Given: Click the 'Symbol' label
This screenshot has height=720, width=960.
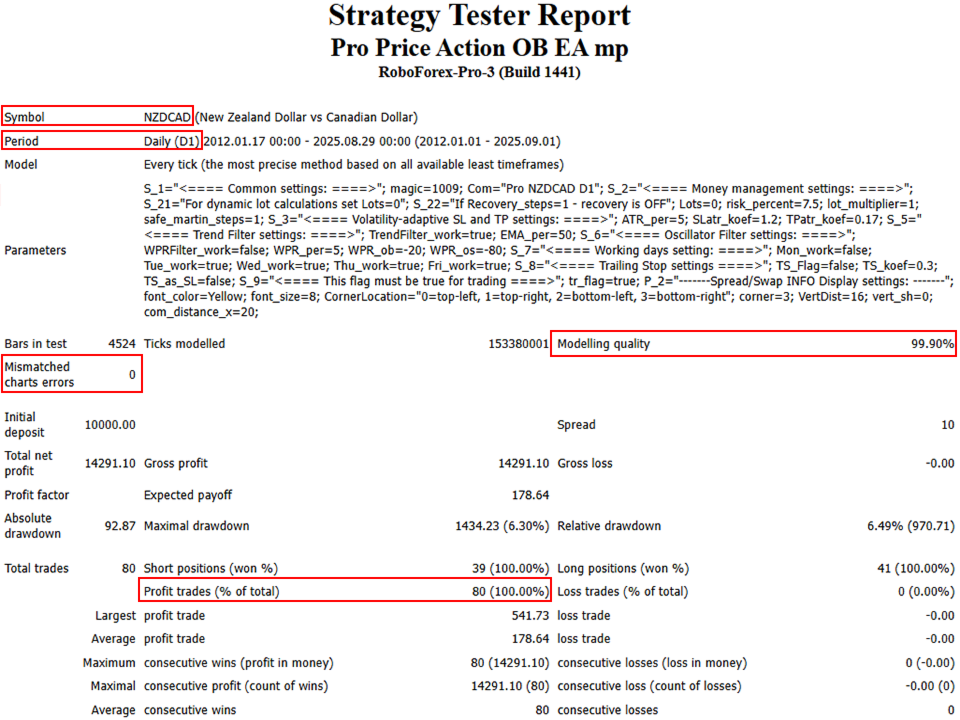Looking at the screenshot, I should (24, 117).
